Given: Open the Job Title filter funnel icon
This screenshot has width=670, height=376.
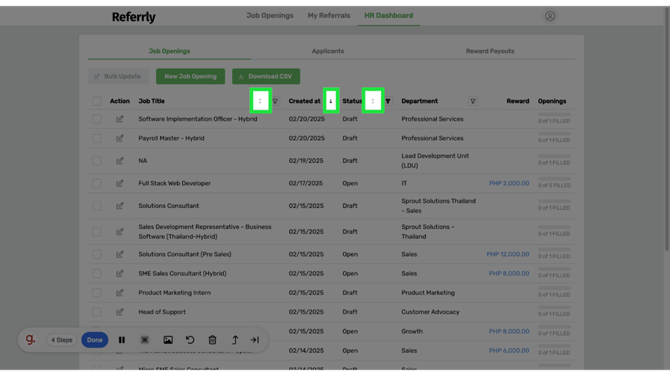Looking at the screenshot, I should point(276,101).
